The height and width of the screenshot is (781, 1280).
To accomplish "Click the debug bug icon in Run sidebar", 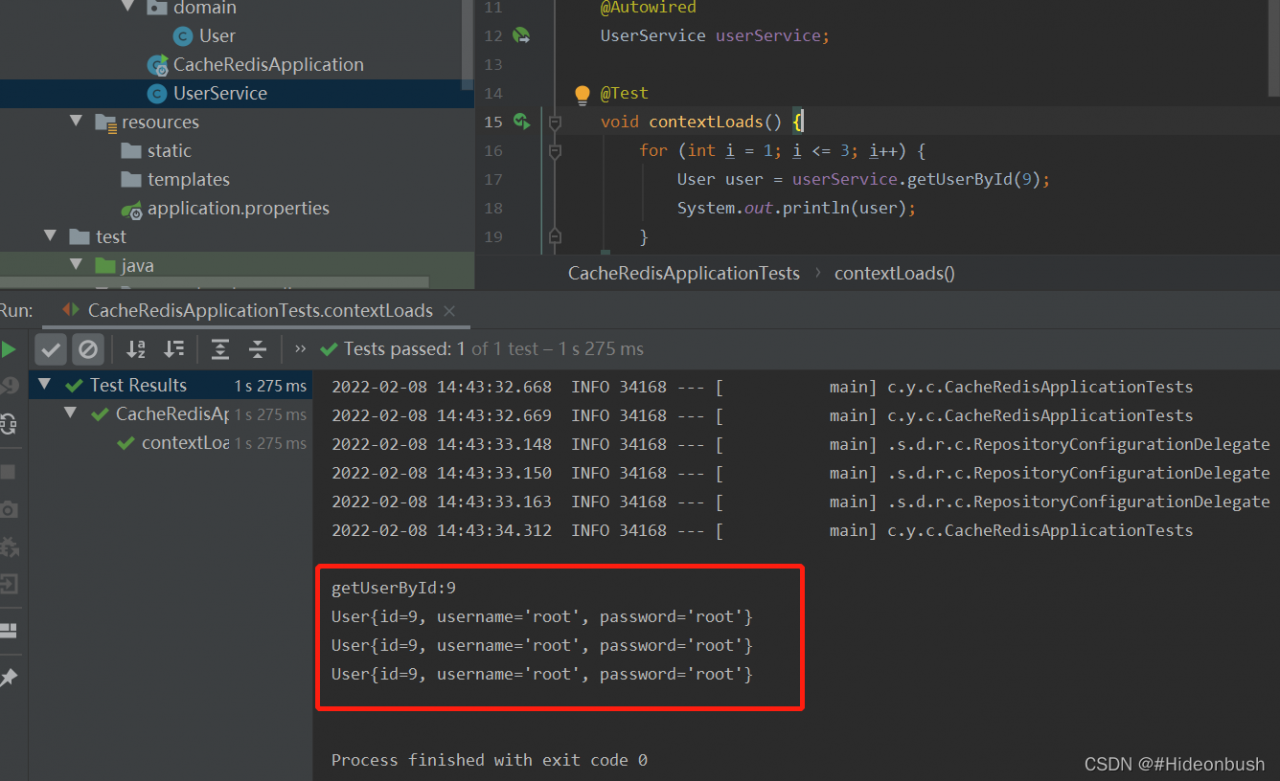I will (8, 547).
